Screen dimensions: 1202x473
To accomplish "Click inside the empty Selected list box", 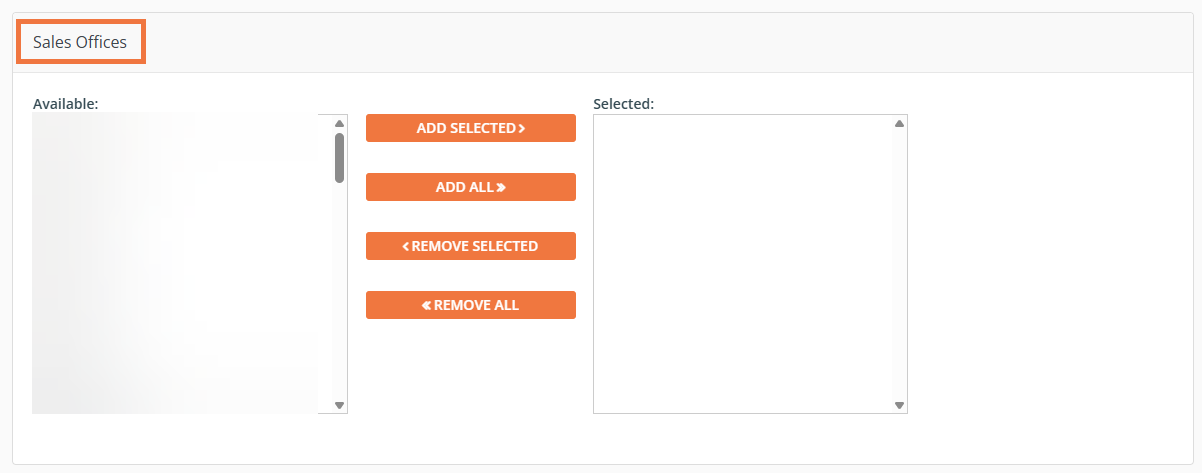I will click(743, 264).
